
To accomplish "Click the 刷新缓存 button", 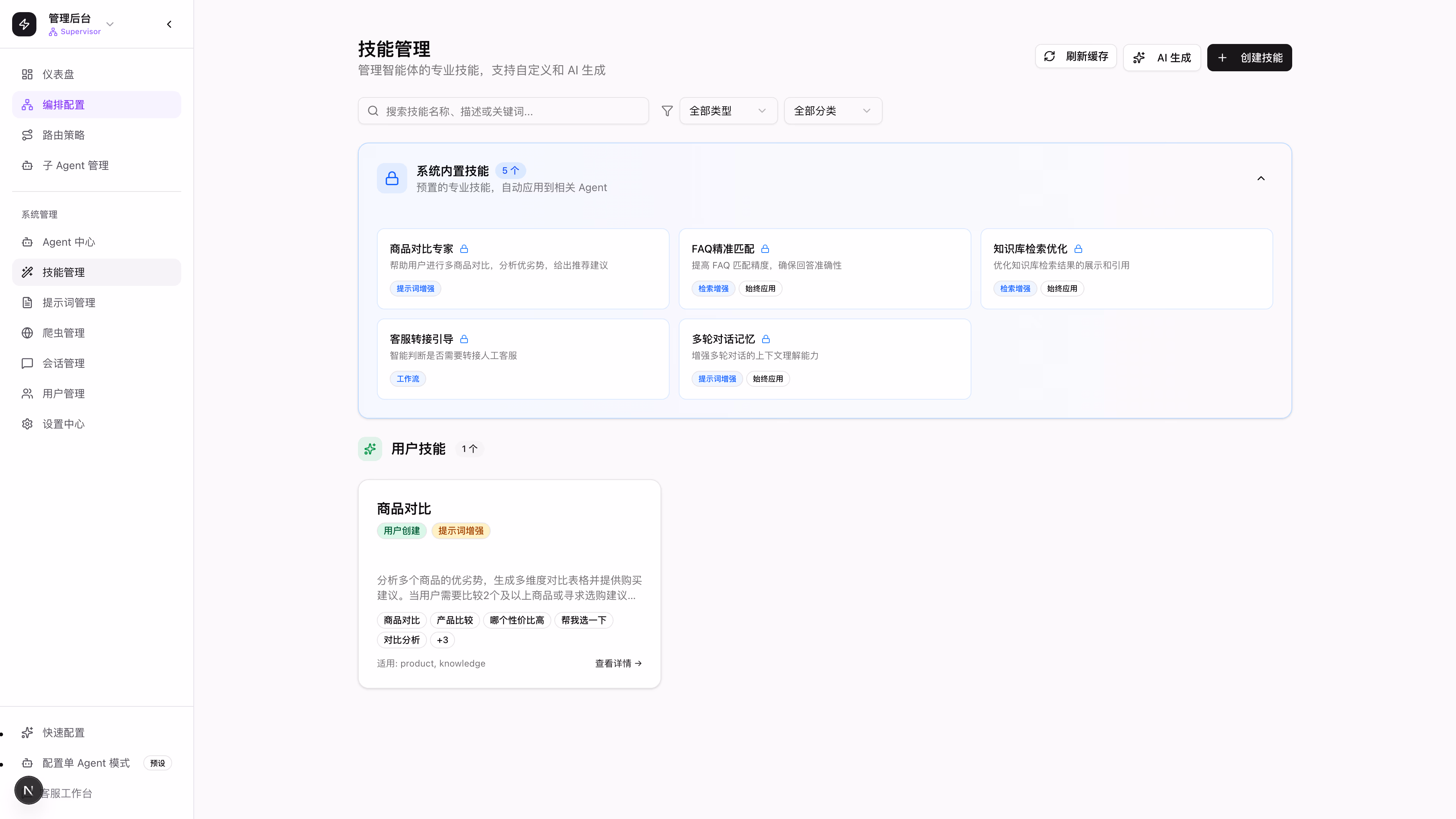I will coord(1076,56).
